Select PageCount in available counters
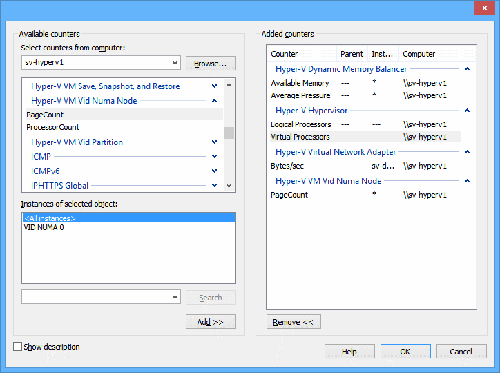Viewport: 500px width, 373px height. tap(124, 114)
